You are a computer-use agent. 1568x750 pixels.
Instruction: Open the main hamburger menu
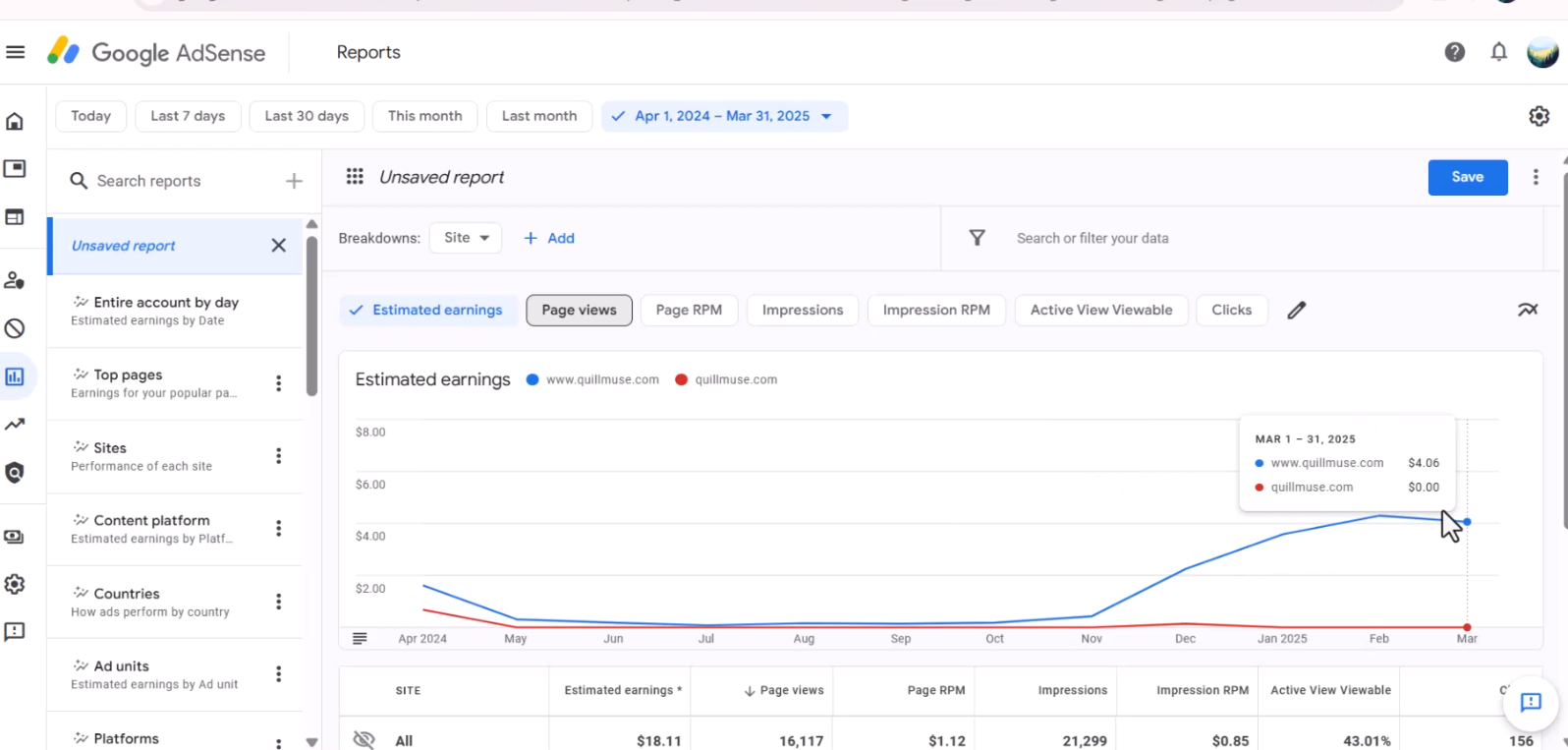(15, 52)
